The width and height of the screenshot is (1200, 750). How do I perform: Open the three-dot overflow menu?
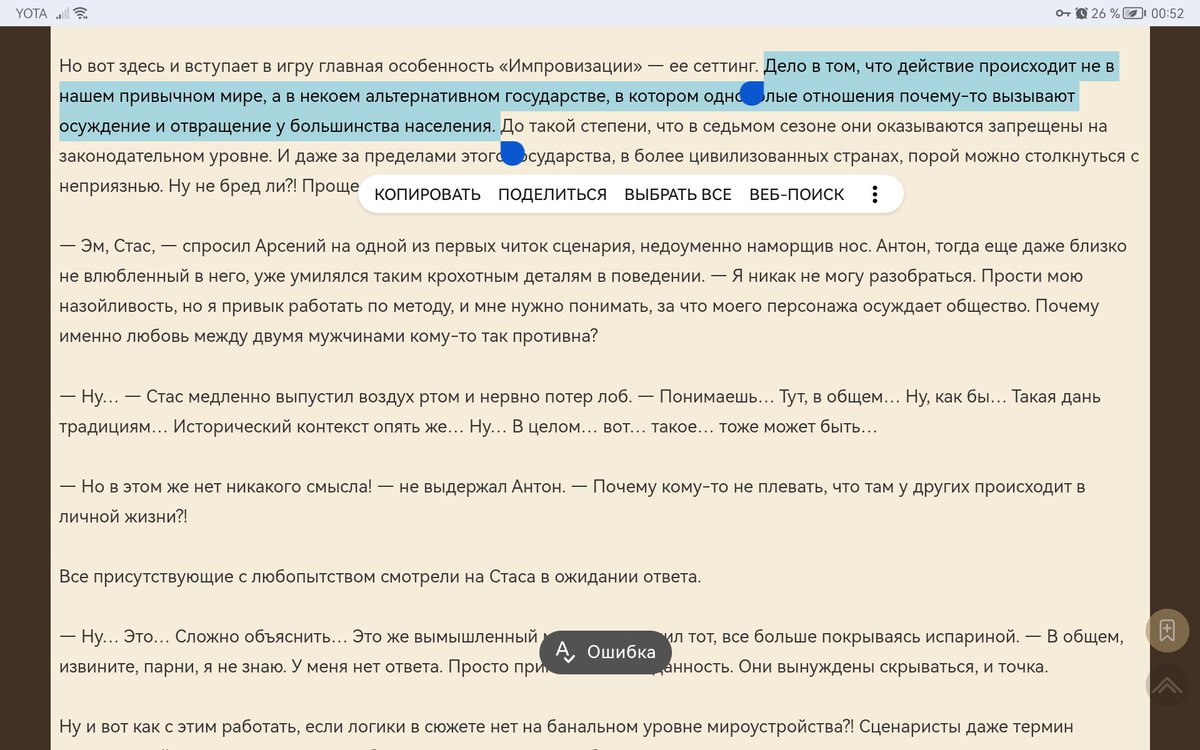[875, 194]
